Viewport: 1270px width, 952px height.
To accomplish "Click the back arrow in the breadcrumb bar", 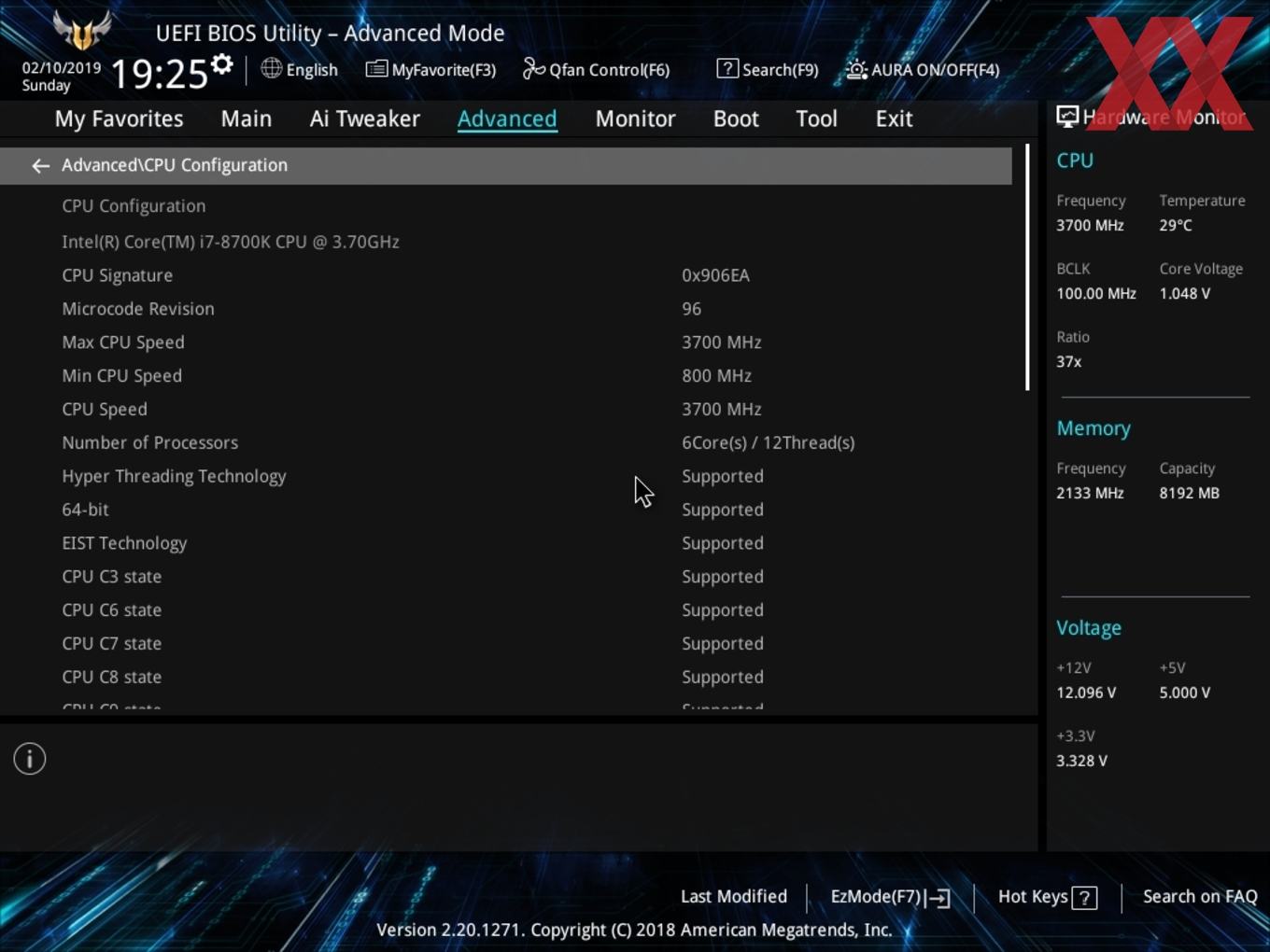I will tap(40, 166).
